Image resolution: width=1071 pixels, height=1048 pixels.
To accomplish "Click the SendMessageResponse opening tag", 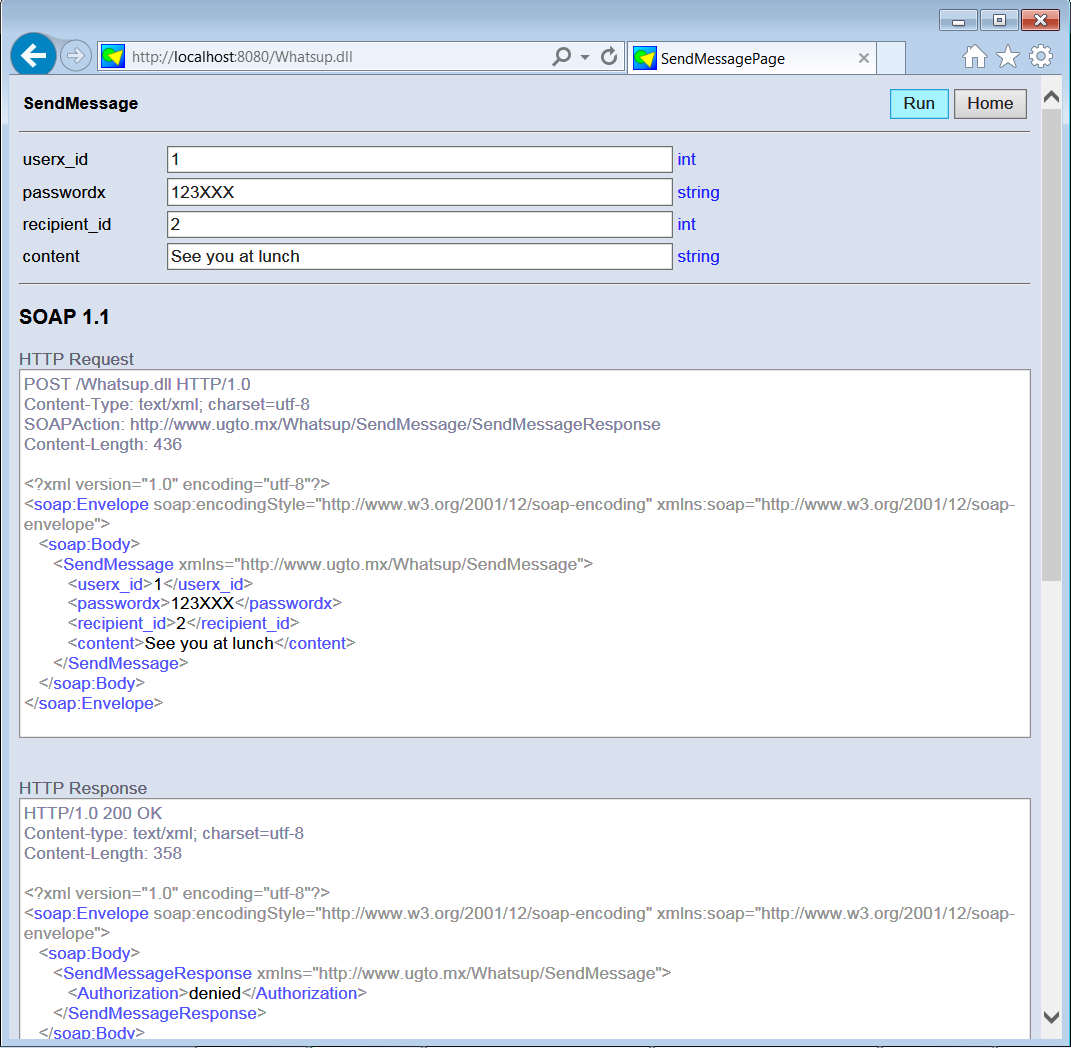I will 362,974.
